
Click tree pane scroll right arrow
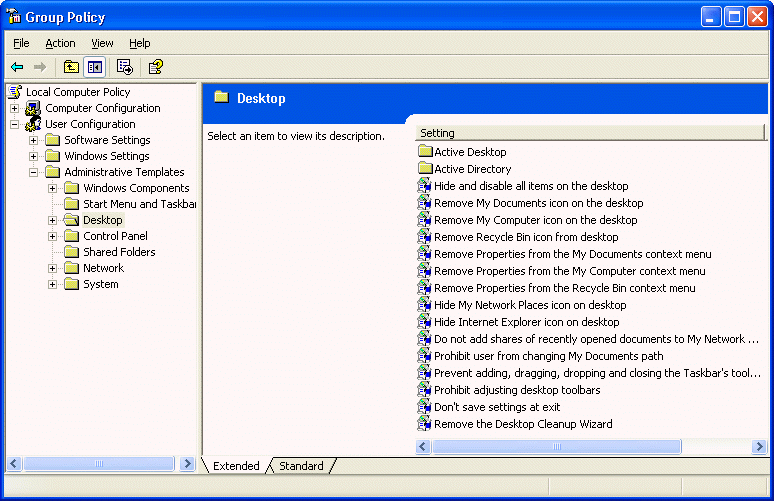pyautogui.click(x=187, y=463)
